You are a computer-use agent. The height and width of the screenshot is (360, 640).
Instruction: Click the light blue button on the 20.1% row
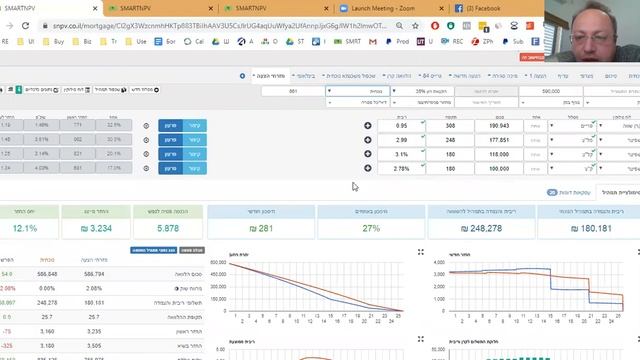[194, 154]
